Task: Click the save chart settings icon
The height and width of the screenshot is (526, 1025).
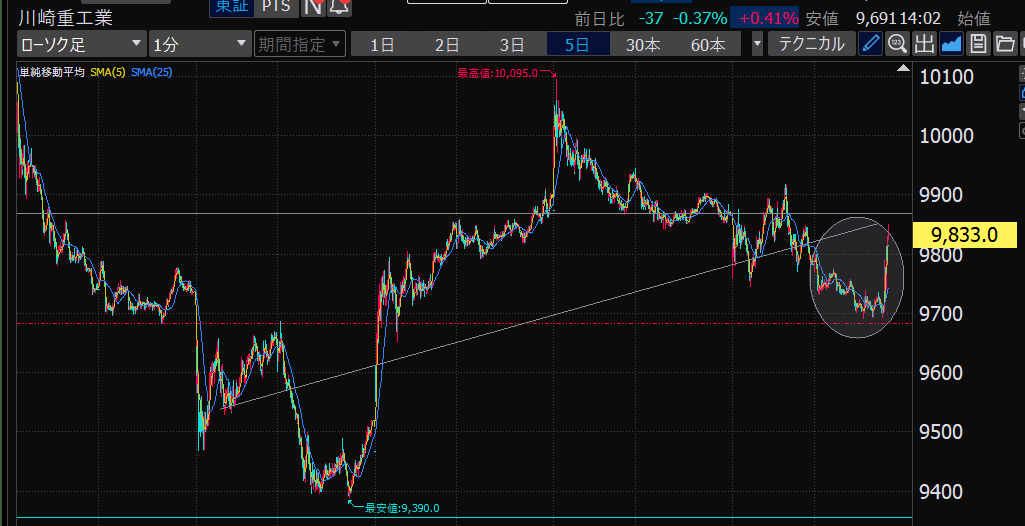Action: pos(978,43)
